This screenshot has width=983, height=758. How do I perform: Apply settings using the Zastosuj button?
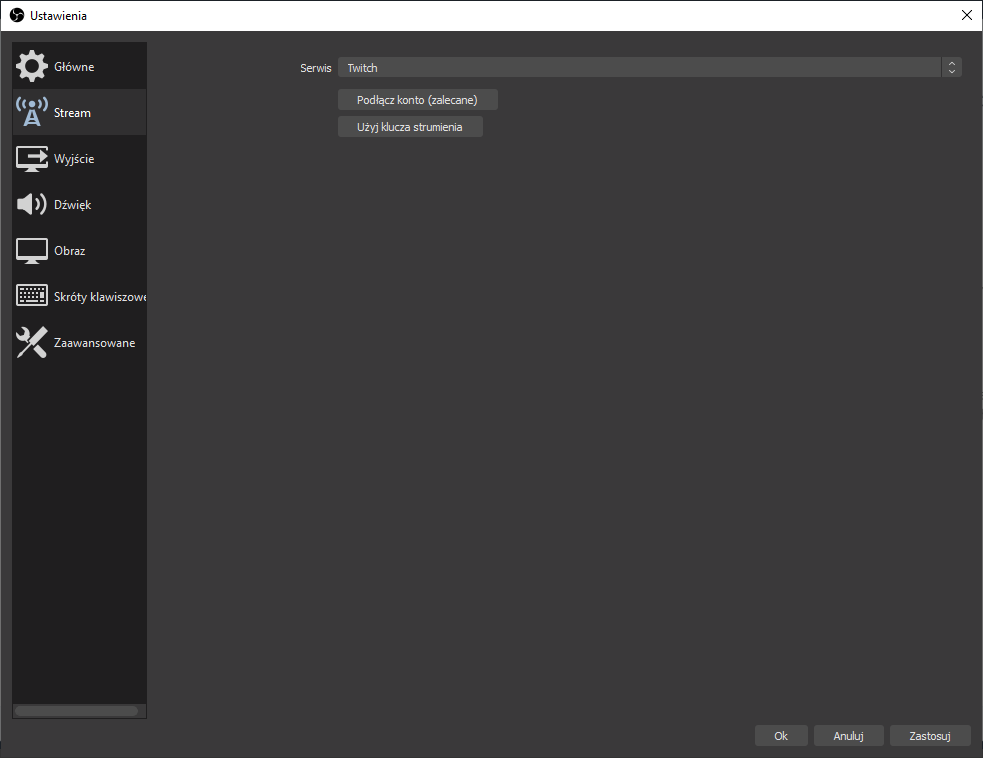click(929, 736)
